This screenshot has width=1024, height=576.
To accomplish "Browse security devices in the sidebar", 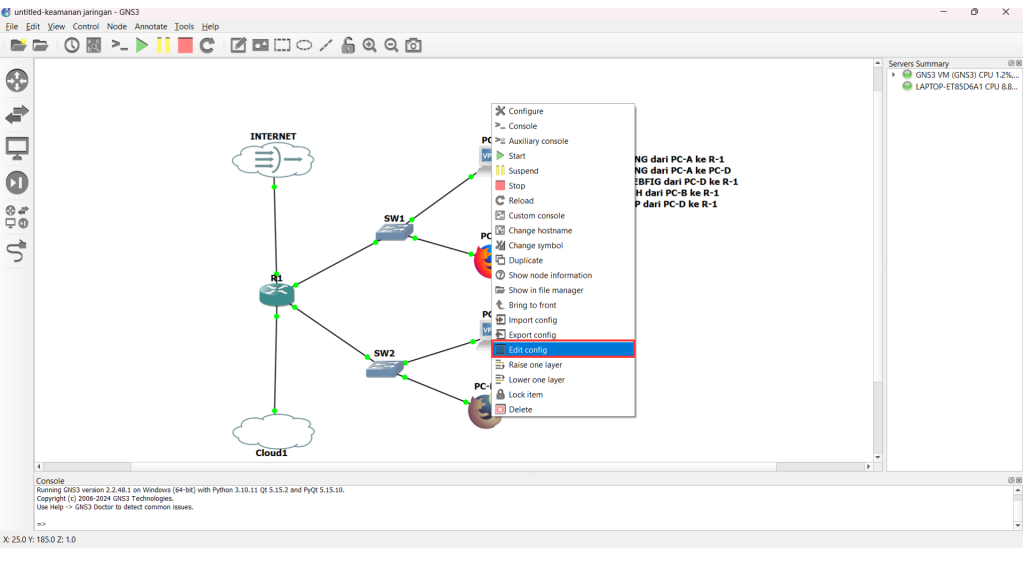I will point(17,183).
